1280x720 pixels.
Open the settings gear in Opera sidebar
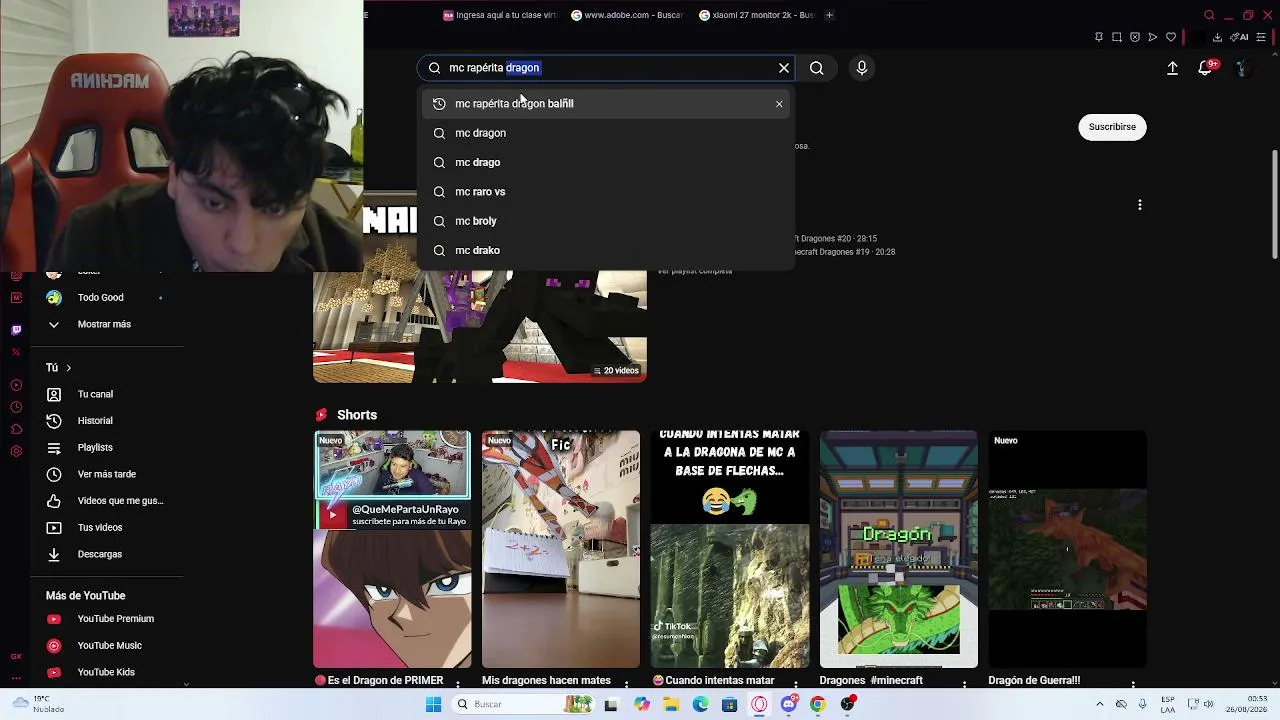[16, 451]
